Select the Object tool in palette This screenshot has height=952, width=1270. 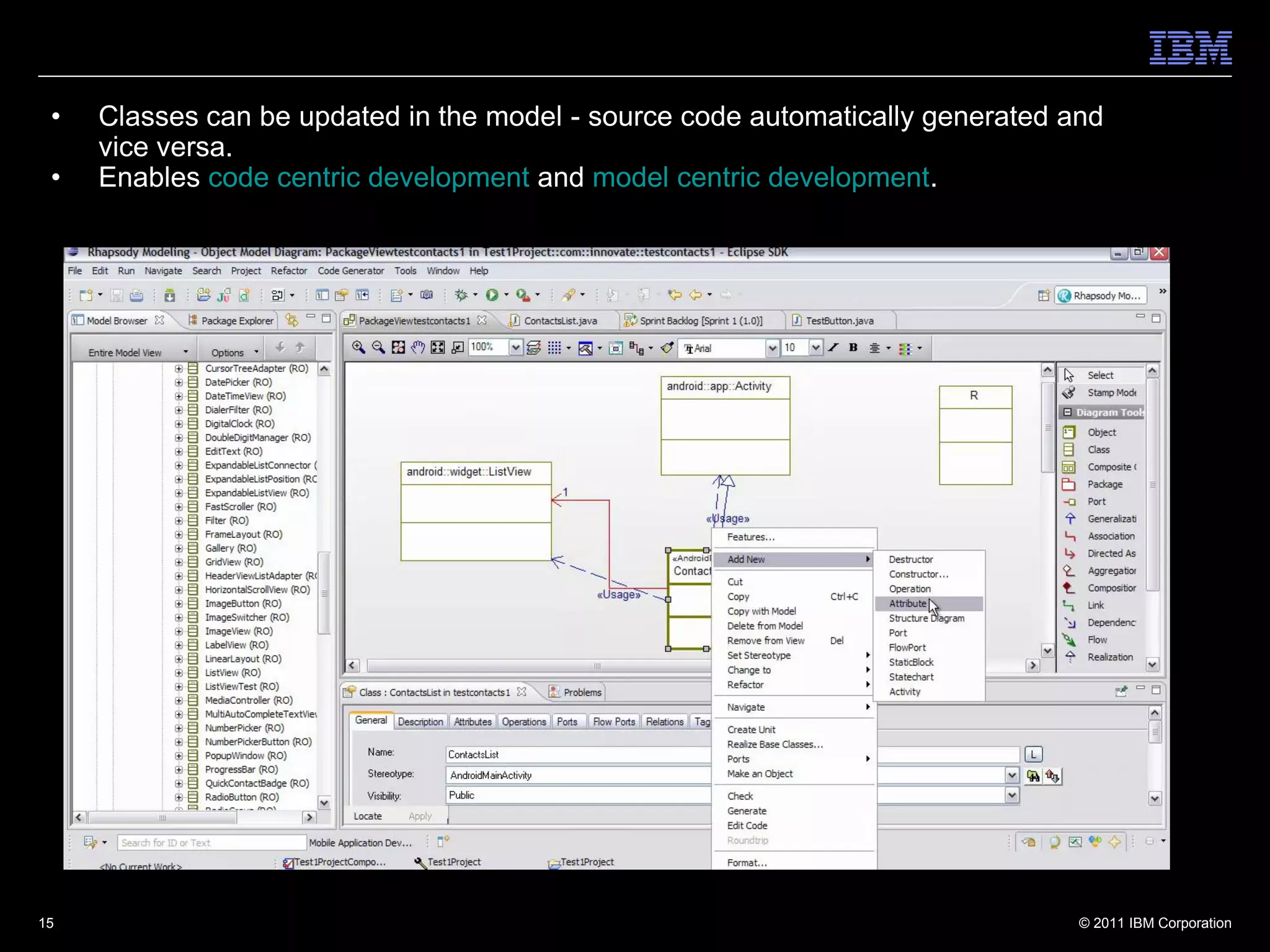click(x=1101, y=432)
